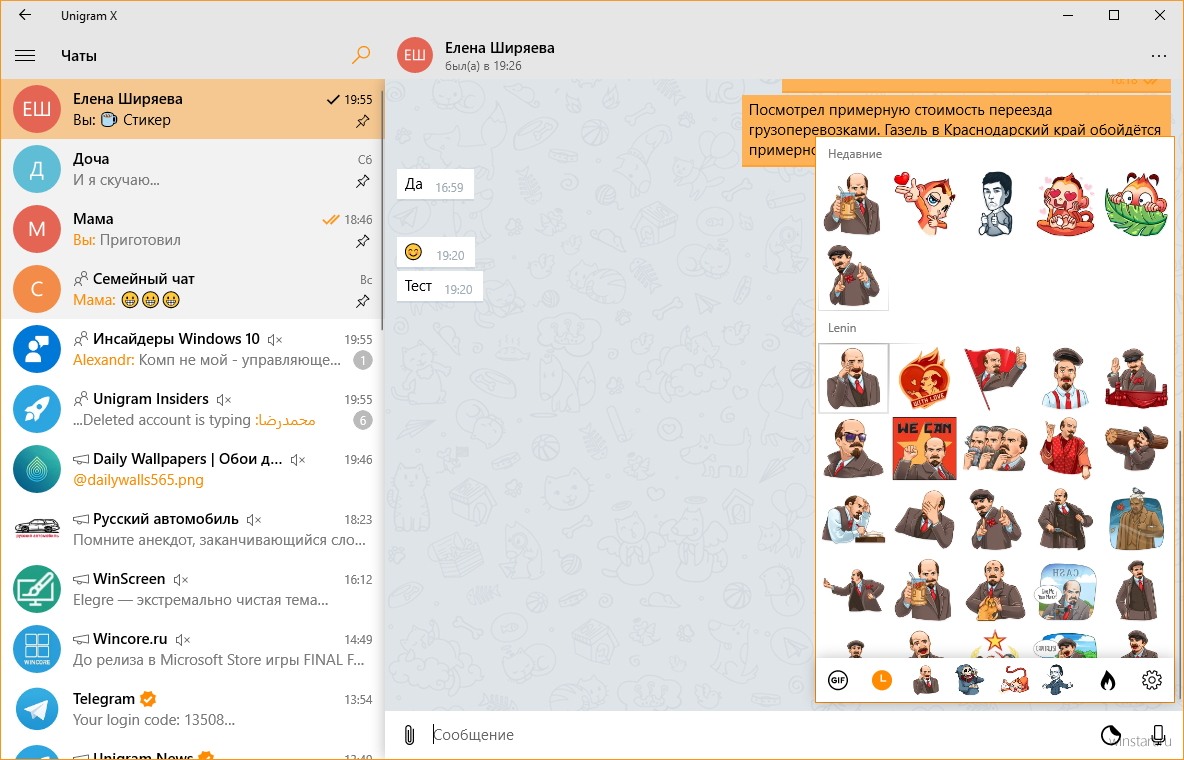Select the red monkey sticker pack tab

(x=1014, y=680)
